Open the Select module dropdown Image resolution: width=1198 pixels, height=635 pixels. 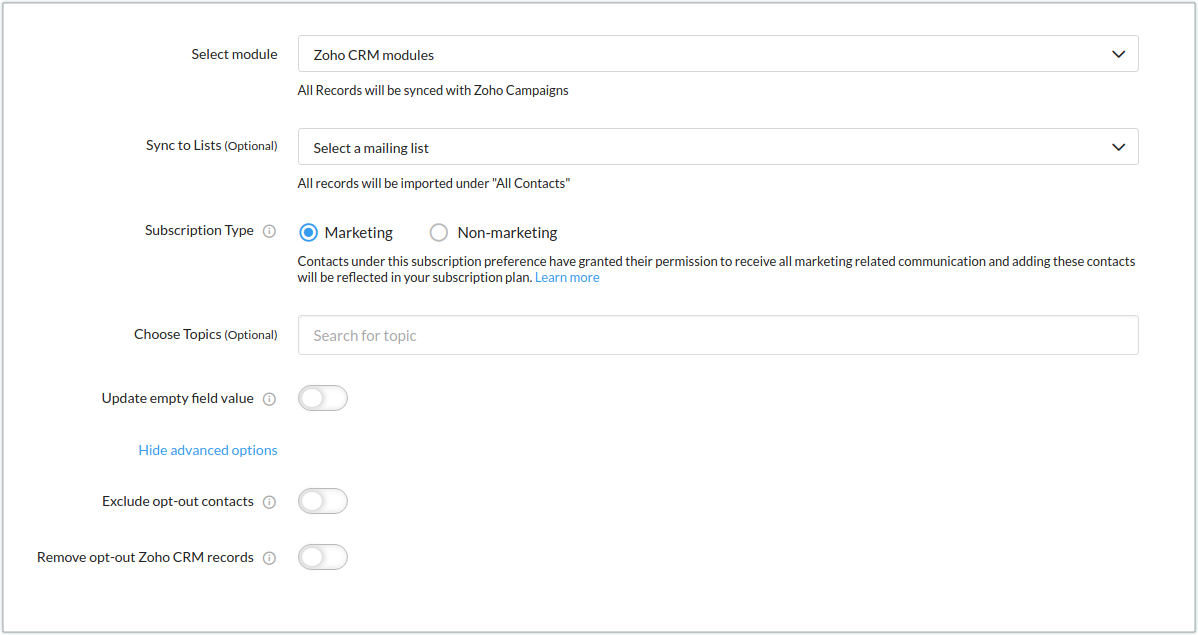(717, 54)
